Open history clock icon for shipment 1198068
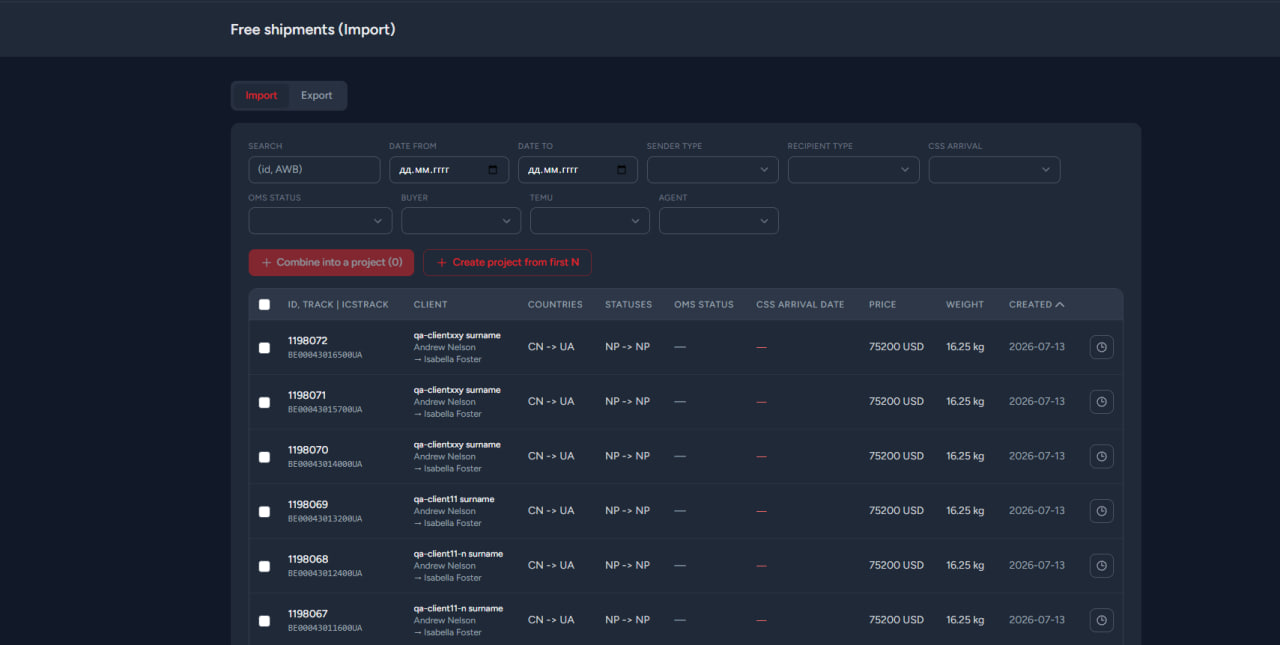The image size is (1280, 645). pyautogui.click(x=1101, y=565)
